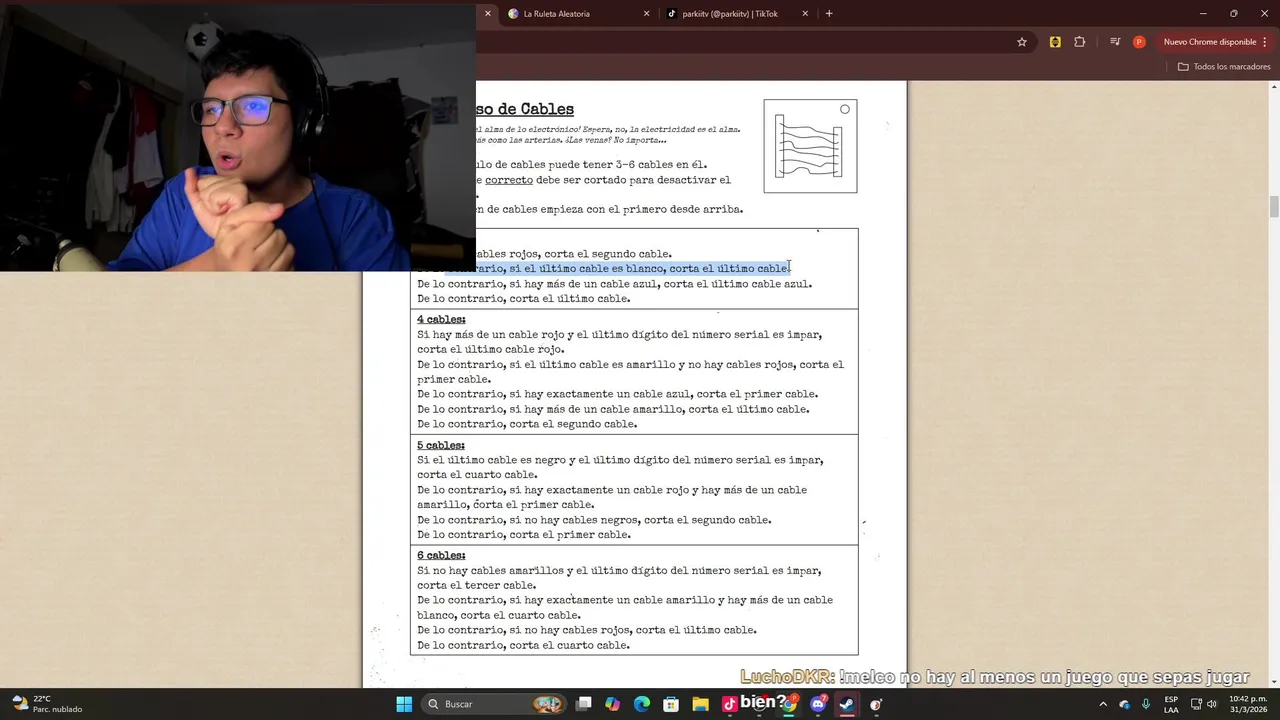The height and width of the screenshot is (720, 1280).
Task: Click 'si no hay cables negros' line
Action: pyautogui.click(x=594, y=520)
